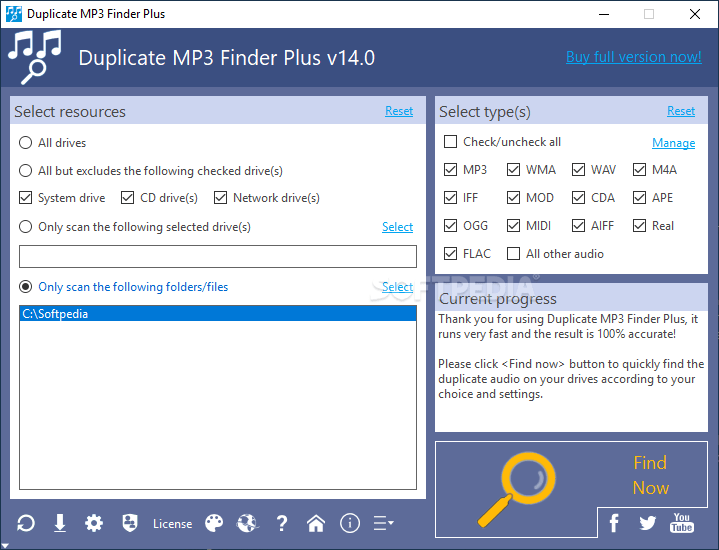719x550 pixels.
Task: Open License from the bottom toolbar
Action: (172, 523)
